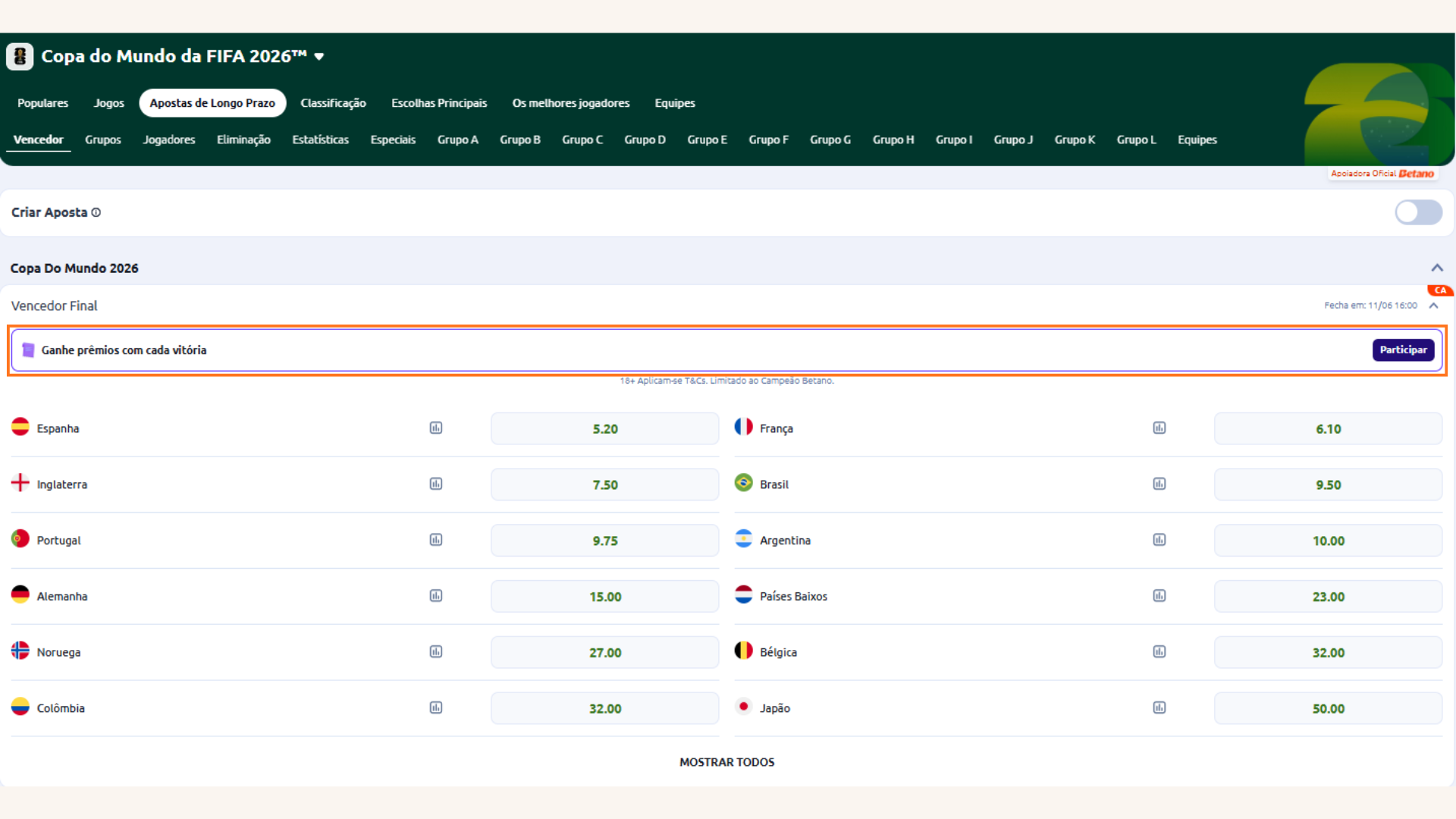Open the stats icon for Argentina
This screenshot has width=1456, height=819.
tap(1159, 540)
